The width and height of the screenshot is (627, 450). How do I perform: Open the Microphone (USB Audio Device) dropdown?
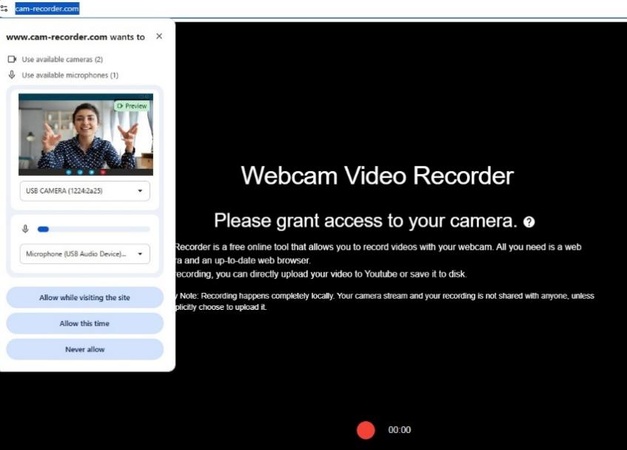click(85, 254)
